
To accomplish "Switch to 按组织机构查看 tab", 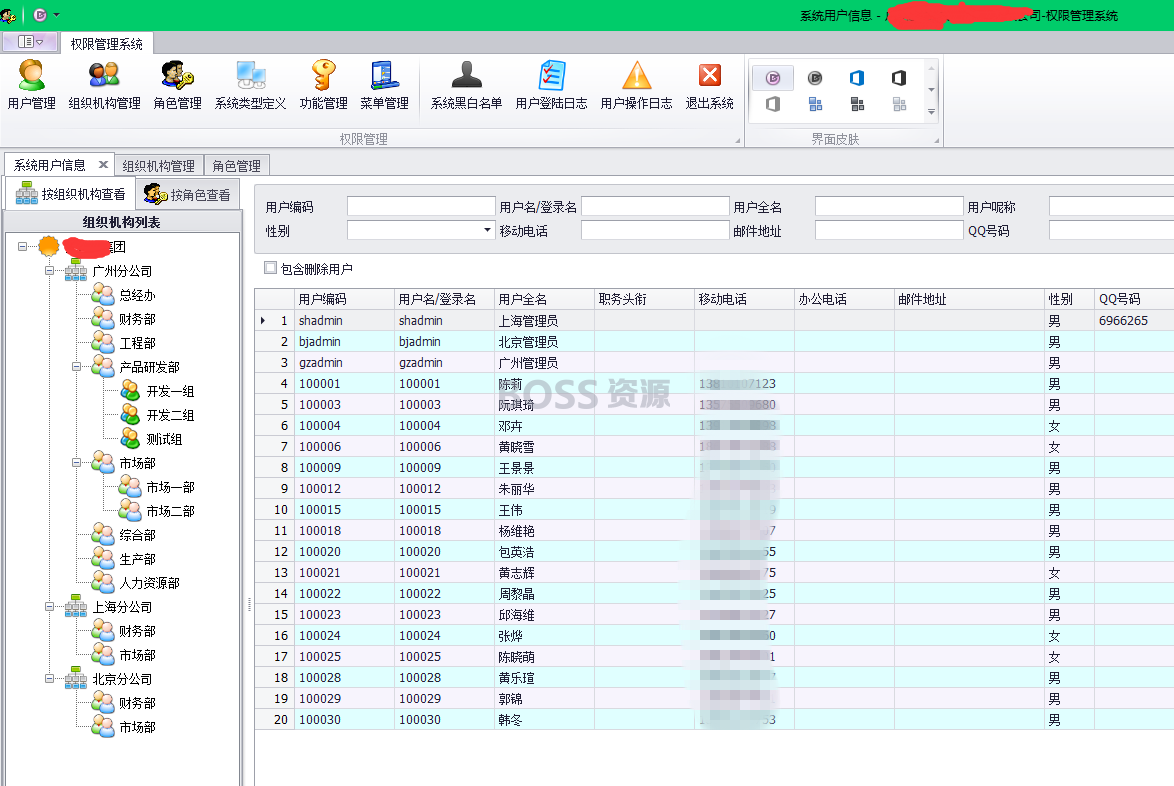I will click(70, 194).
